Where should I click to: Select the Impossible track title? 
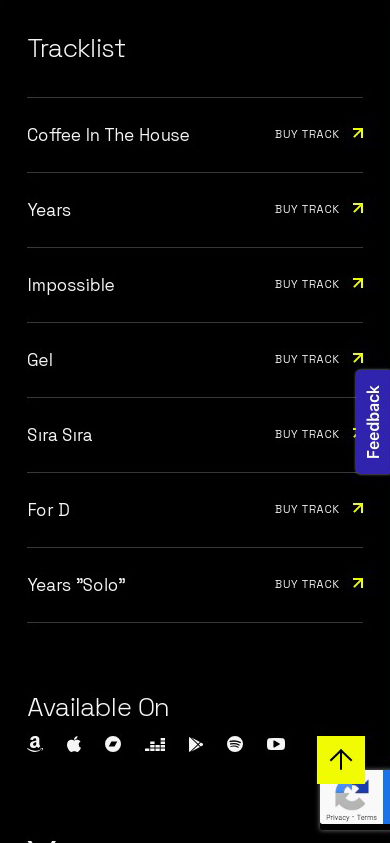(x=71, y=285)
